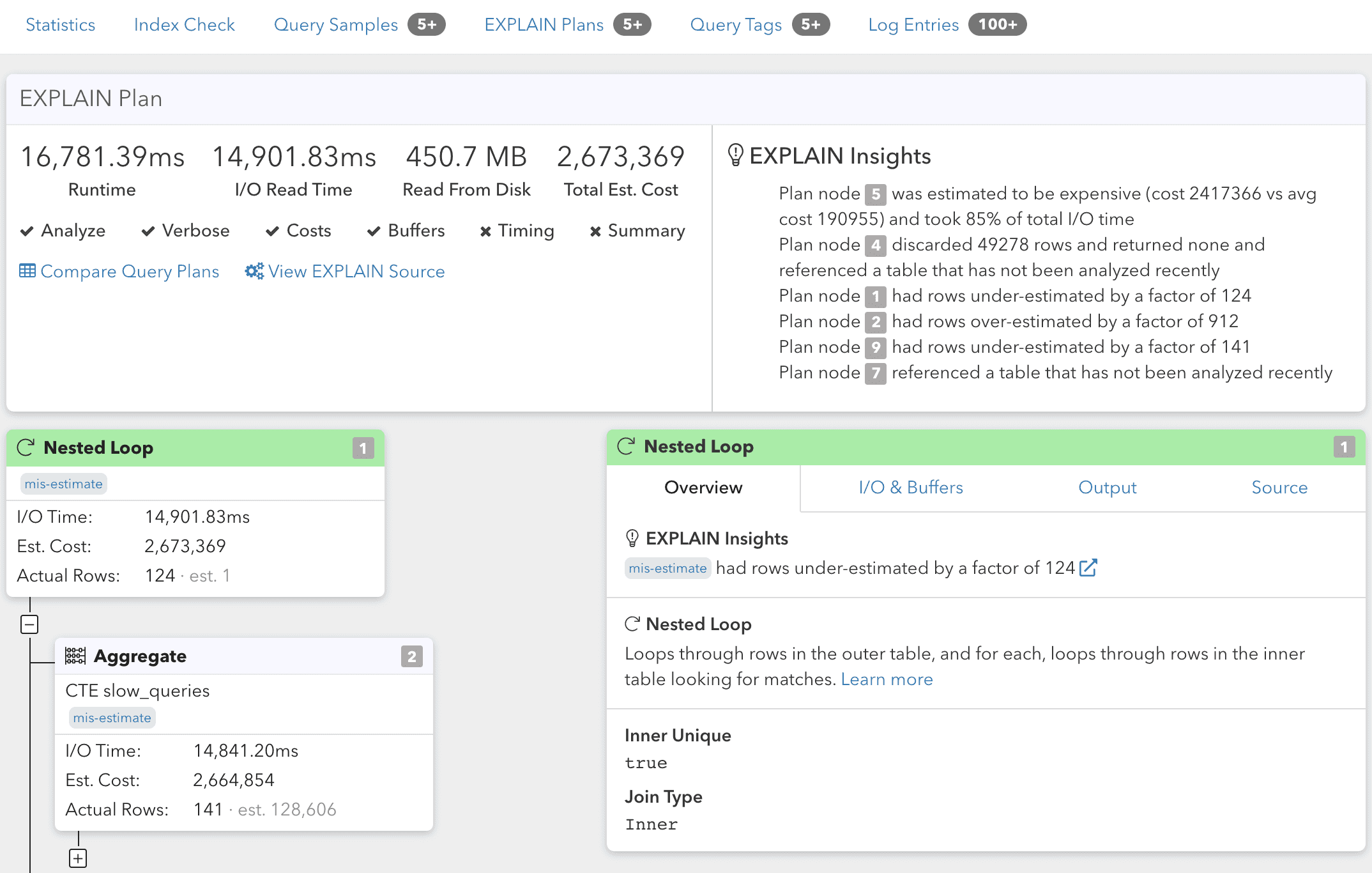This screenshot has width=1372, height=873.
Task: Click the lightbulb icon beside EXPLAIN Insights
Action: 735,153
